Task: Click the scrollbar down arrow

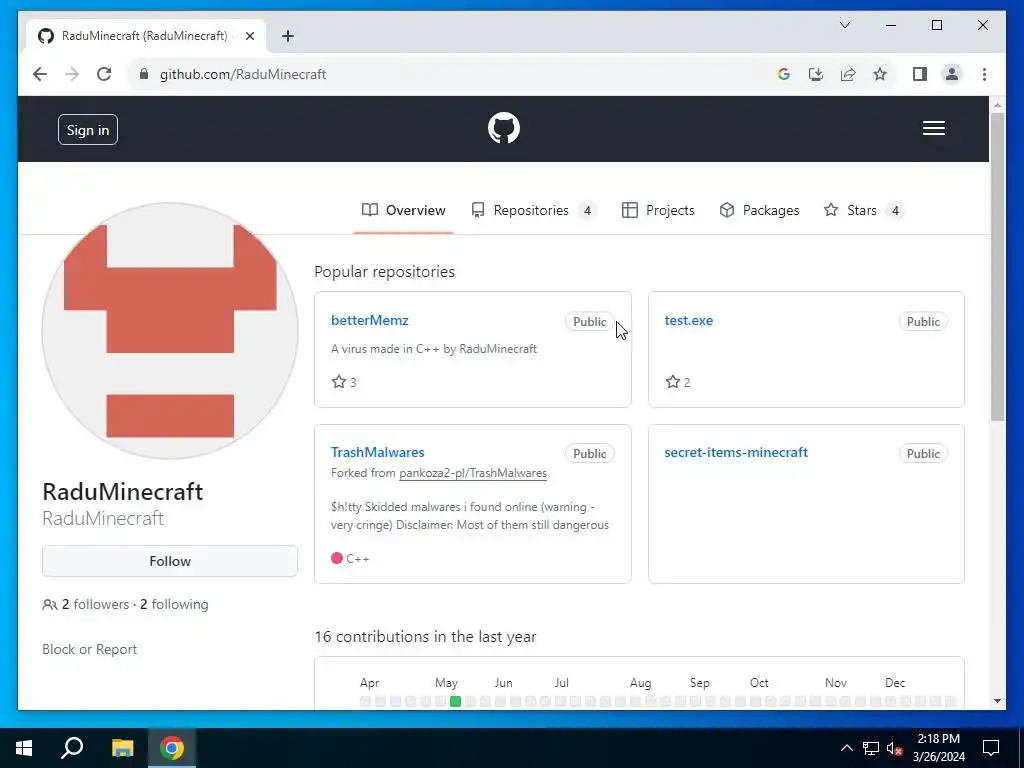Action: tap(997, 701)
